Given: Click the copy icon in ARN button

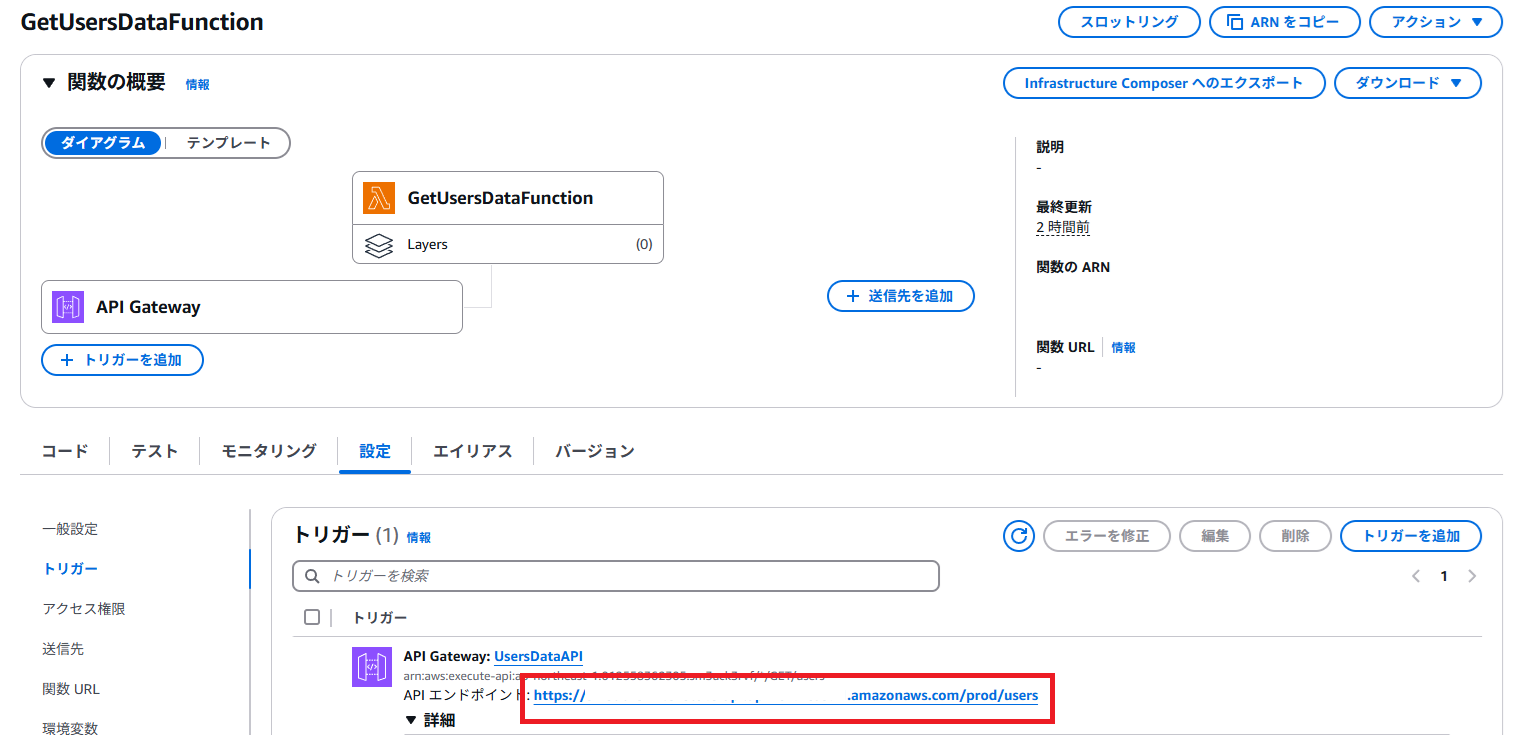Looking at the screenshot, I should point(1235,22).
